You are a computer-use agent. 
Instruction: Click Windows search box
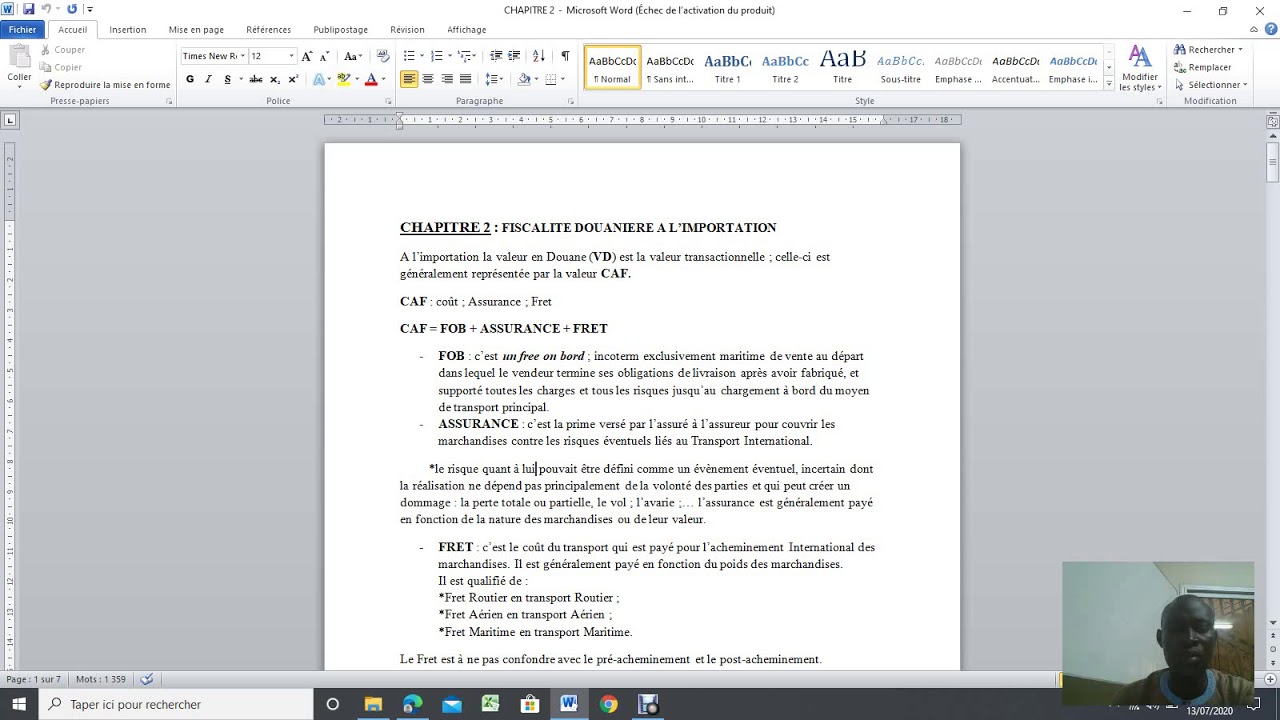pyautogui.click(x=176, y=704)
